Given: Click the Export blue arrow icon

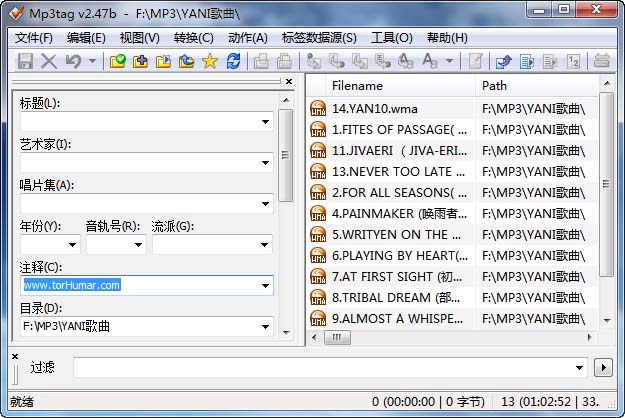Looking at the screenshot, I should click(x=503, y=61).
